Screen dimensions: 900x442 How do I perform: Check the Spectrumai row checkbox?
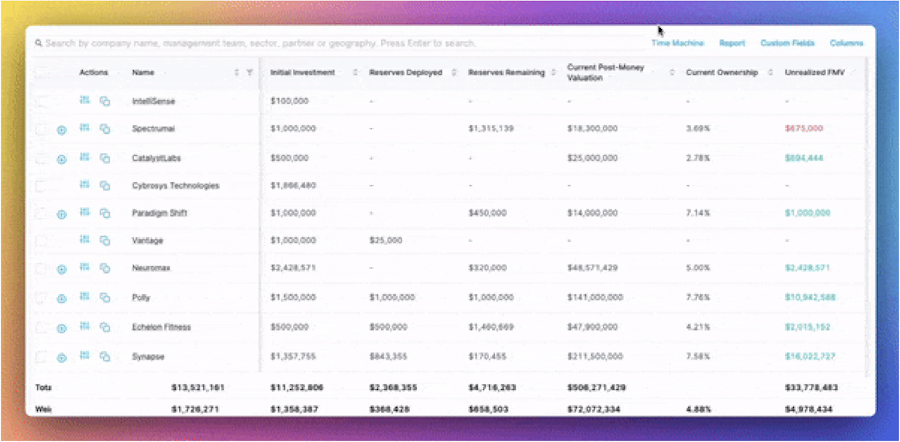41,129
